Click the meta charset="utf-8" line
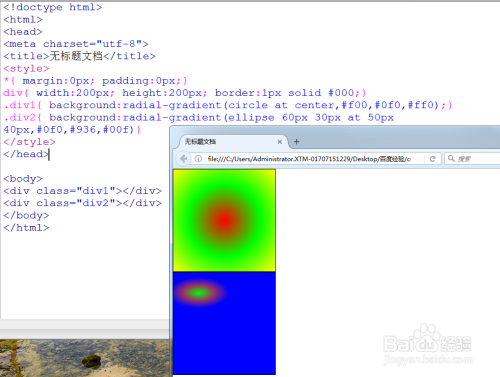 pos(76,44)
